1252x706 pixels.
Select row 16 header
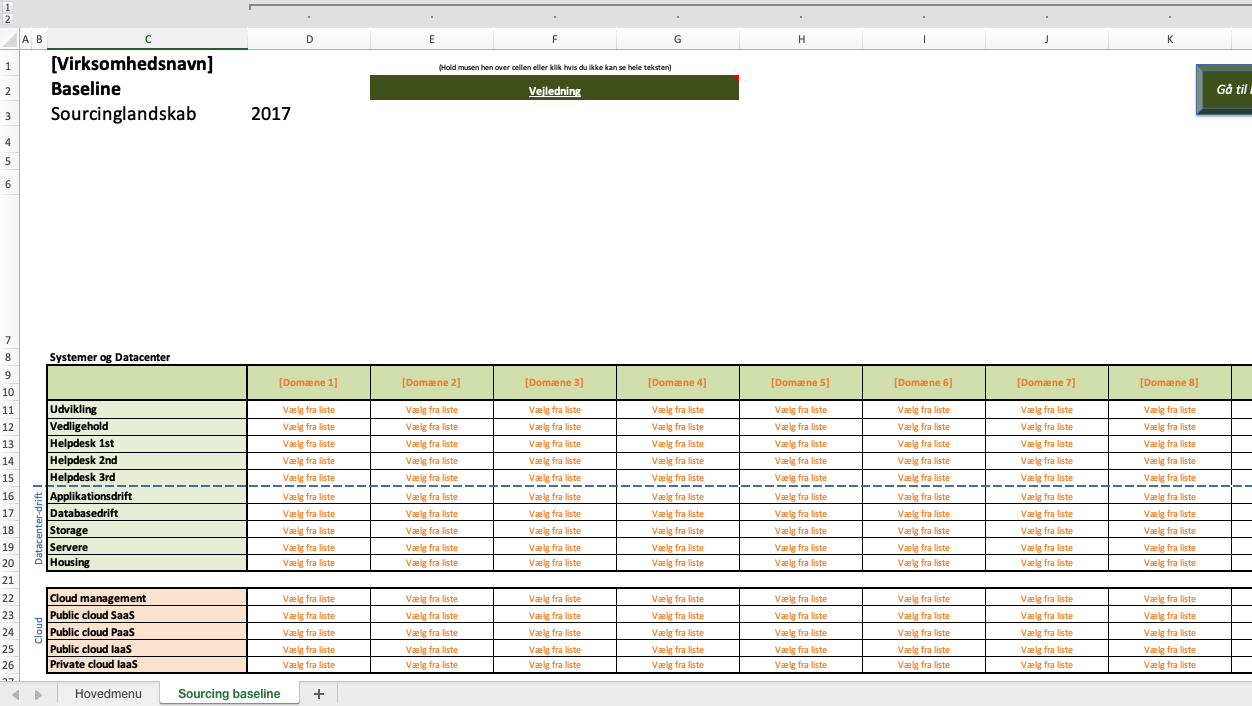9,497
